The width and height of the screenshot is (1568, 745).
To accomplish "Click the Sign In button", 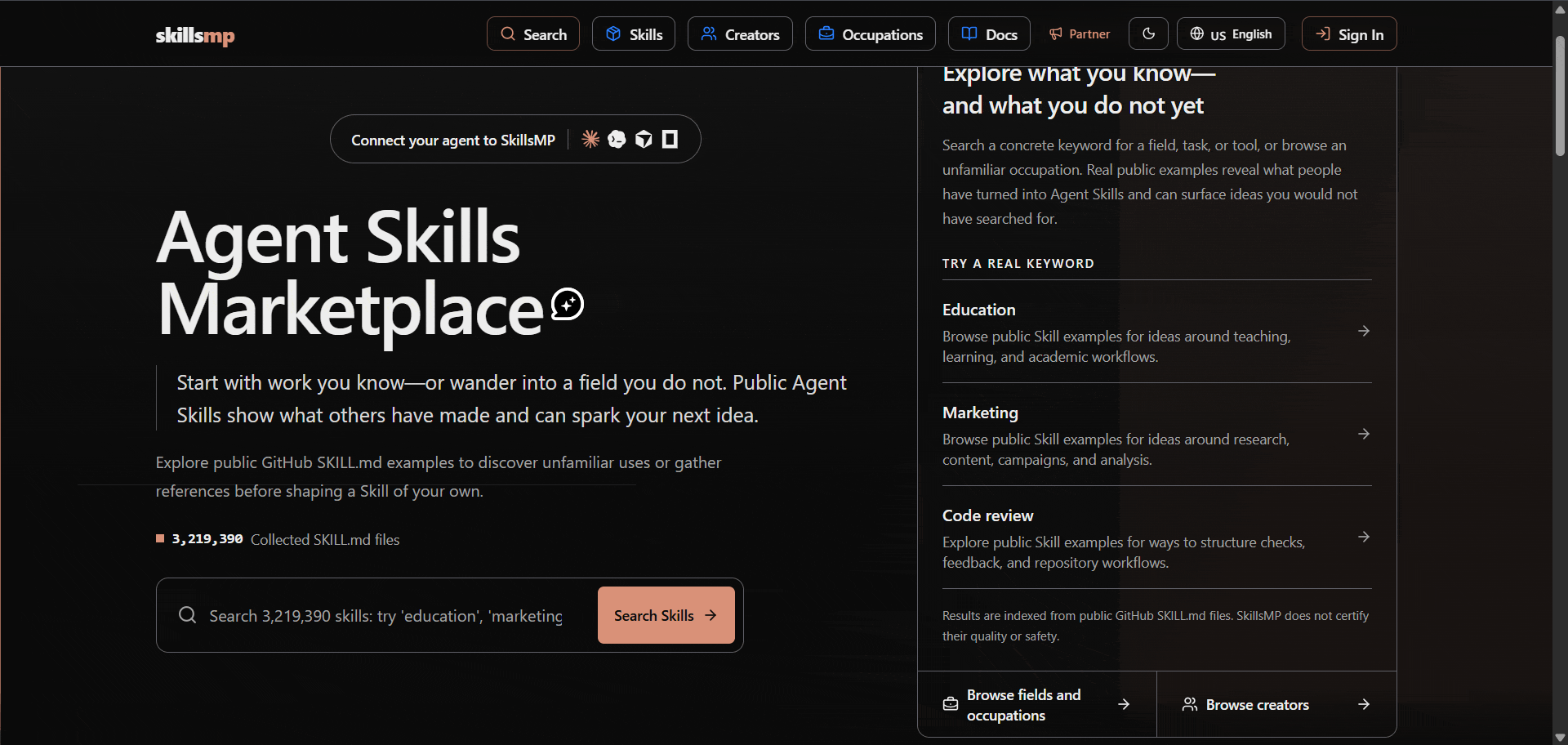I will coord(1349,34).
